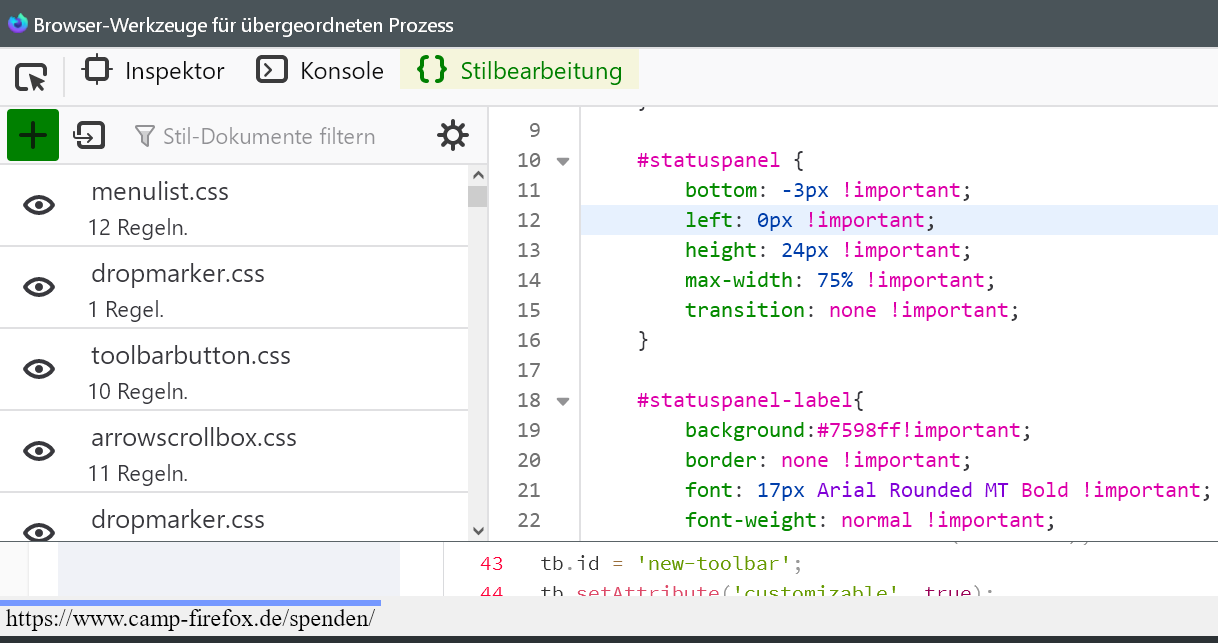Click the Stil-Dokumente filtern field

(270, 136)
